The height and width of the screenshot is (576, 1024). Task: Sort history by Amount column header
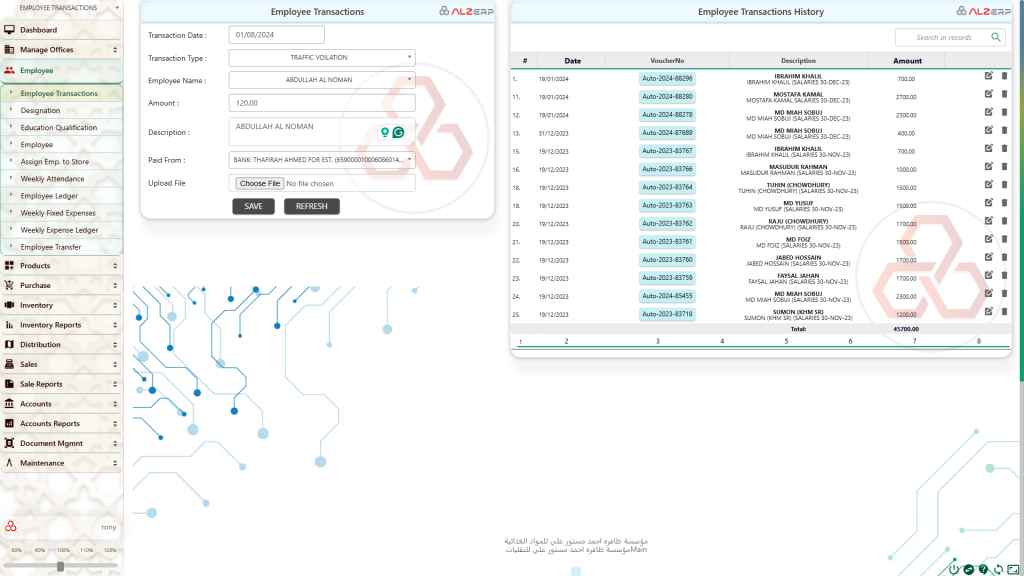coord(906,61)
